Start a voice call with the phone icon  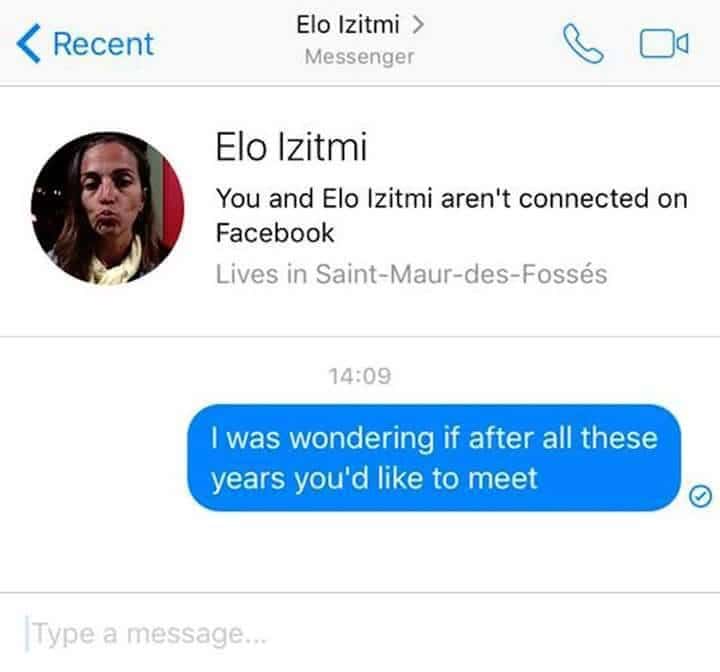(x=583, y=44)
